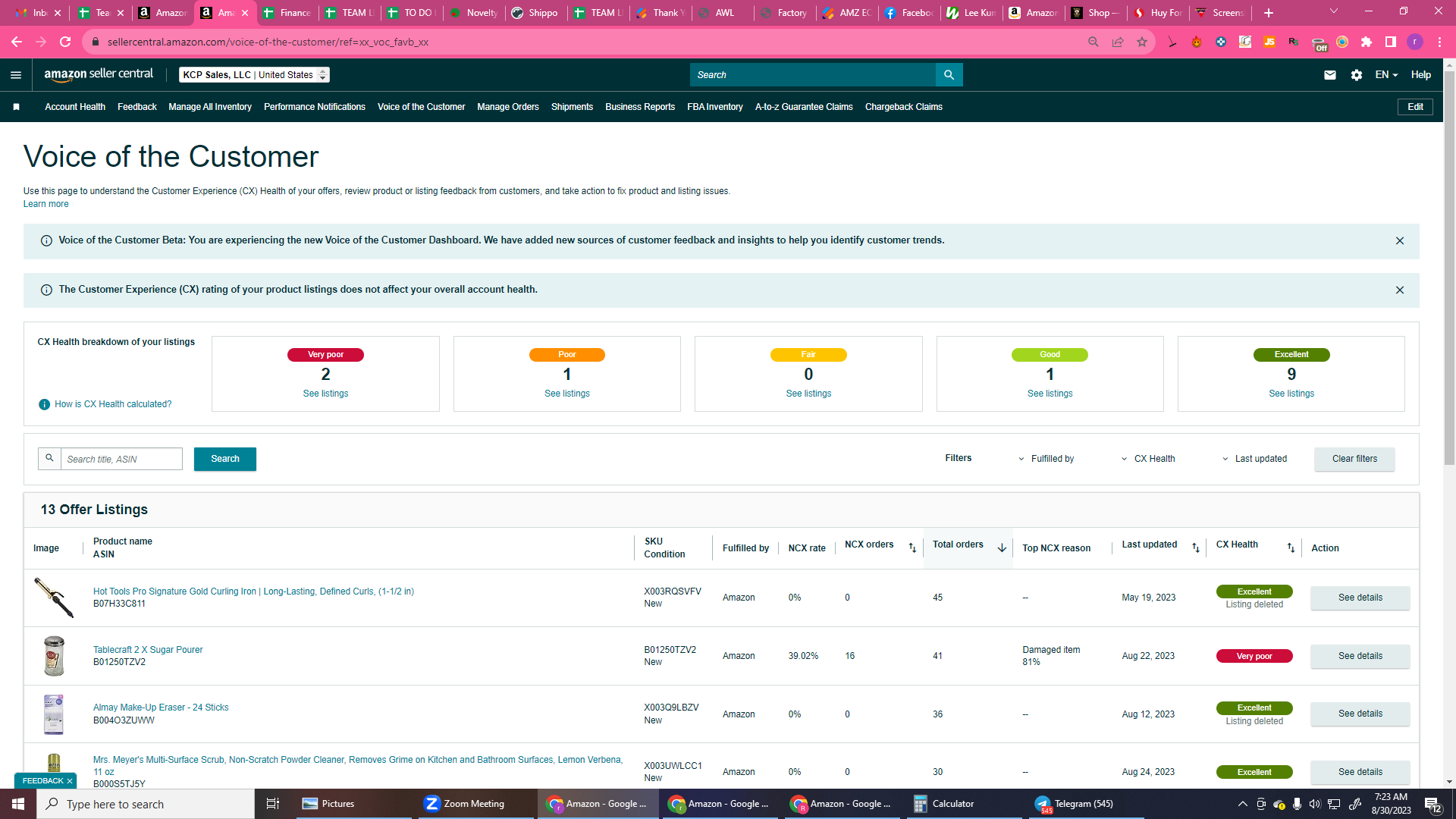Open Business Reports menu item
1456x819 pixels.
pos(640,107)
